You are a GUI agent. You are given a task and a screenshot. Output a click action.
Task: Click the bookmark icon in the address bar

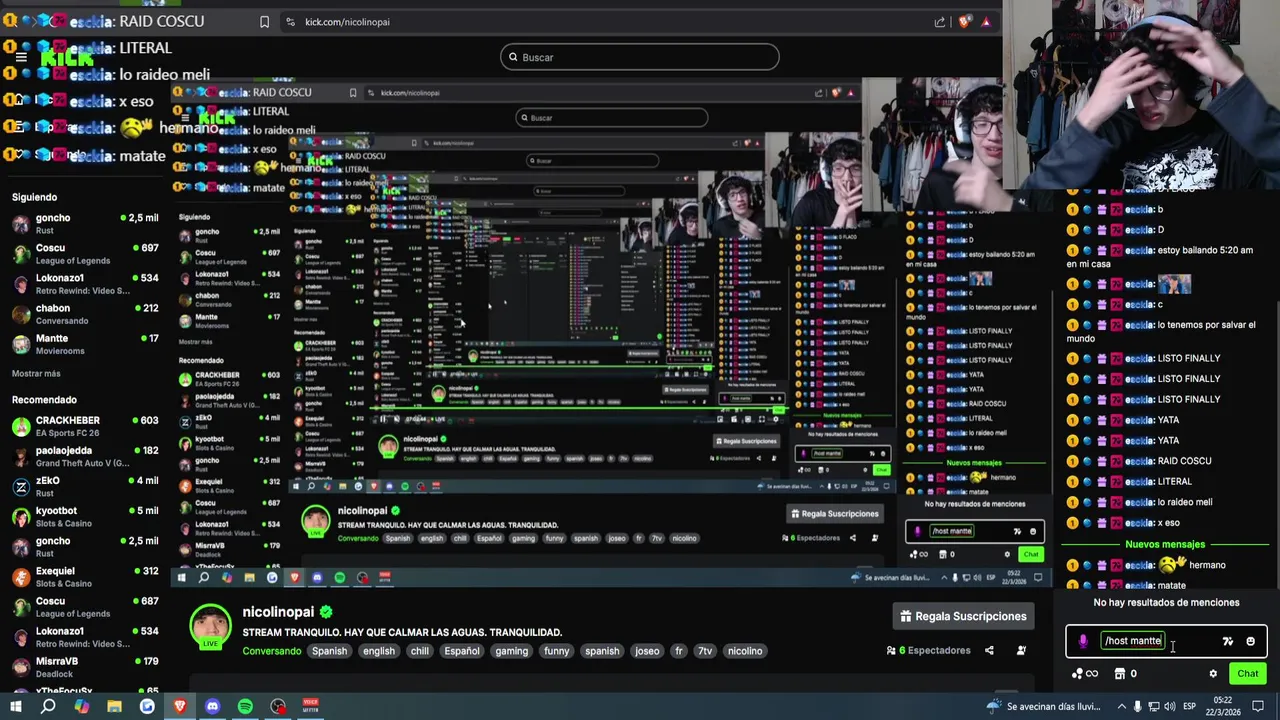coord(264,22)
